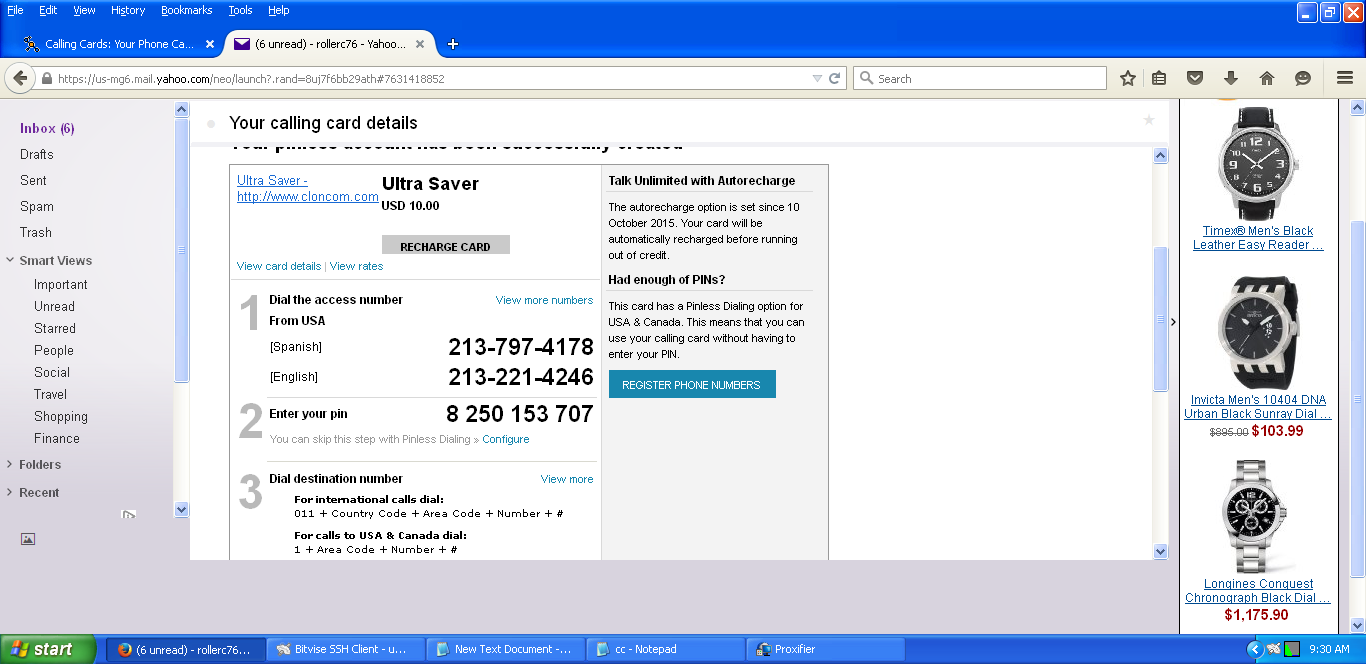
Task: Open the Trash folder
Action: (x=36, y=232)
